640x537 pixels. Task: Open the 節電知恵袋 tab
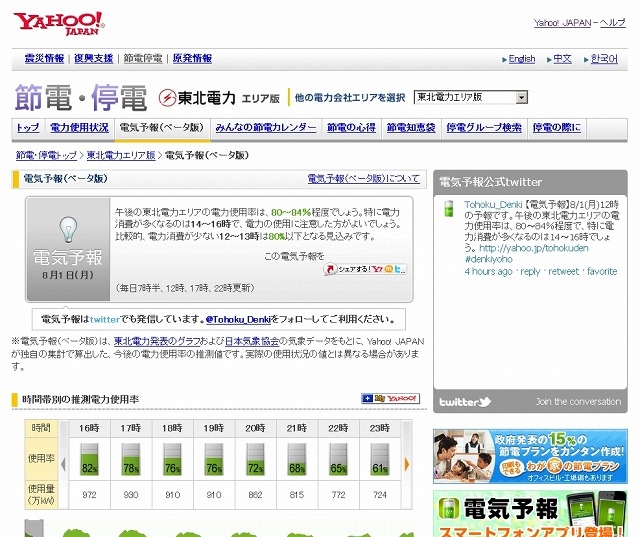pyautogui.click(x=411, y=128)
